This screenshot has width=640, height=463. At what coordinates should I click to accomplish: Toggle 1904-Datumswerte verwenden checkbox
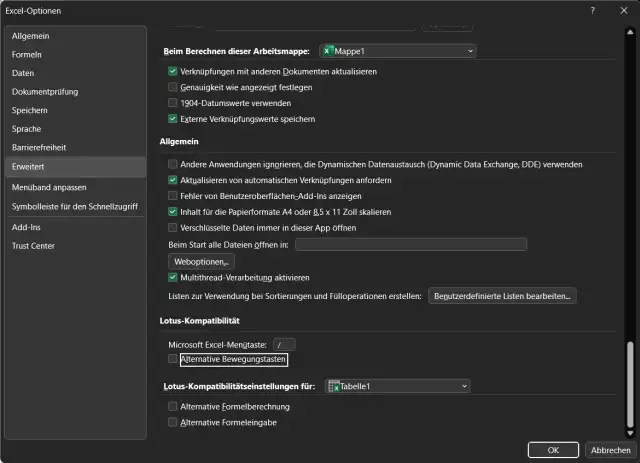point(173,103)
